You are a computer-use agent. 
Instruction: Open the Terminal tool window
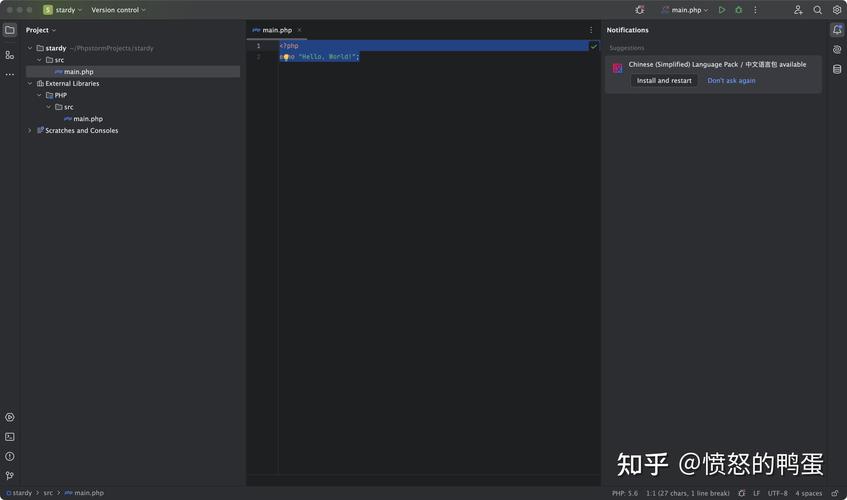pos(10,437)
